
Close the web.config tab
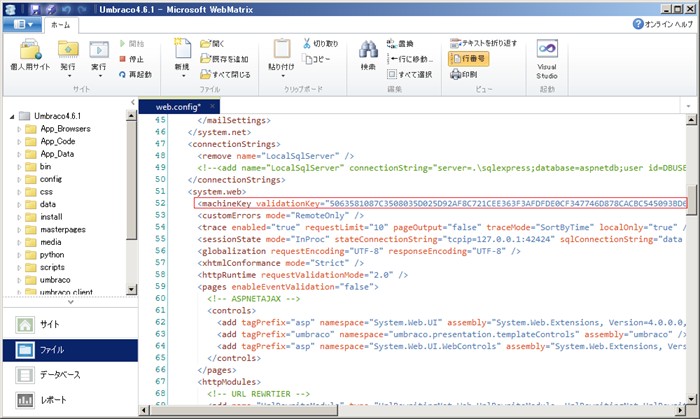tap(212, 106)
